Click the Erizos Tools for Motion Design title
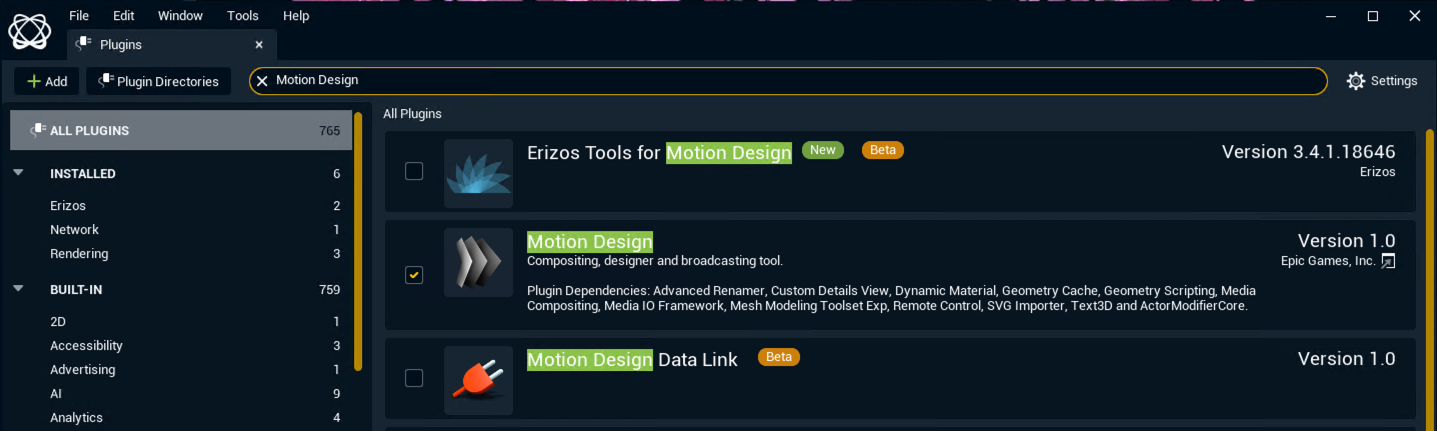 pos(659,152)
